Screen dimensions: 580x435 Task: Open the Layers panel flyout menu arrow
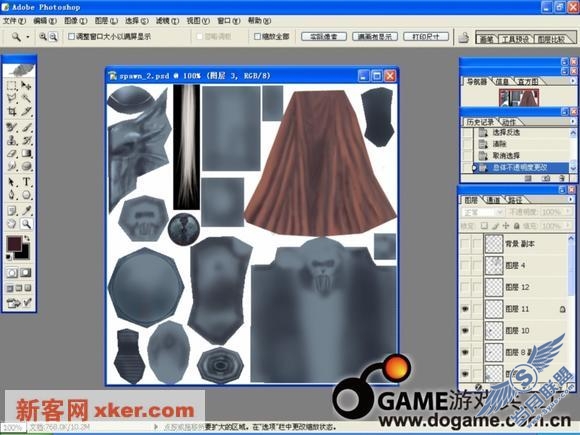tap(572, 200)
